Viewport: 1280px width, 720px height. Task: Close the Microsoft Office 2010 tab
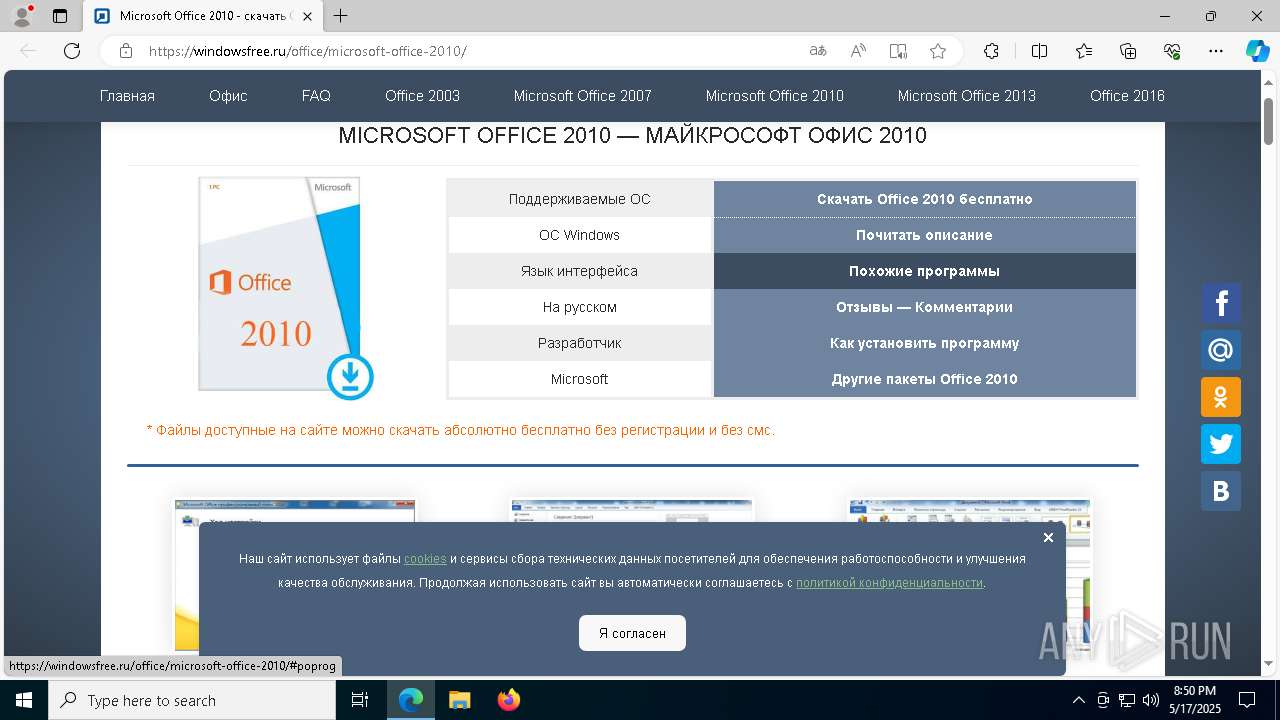(307, 16)
